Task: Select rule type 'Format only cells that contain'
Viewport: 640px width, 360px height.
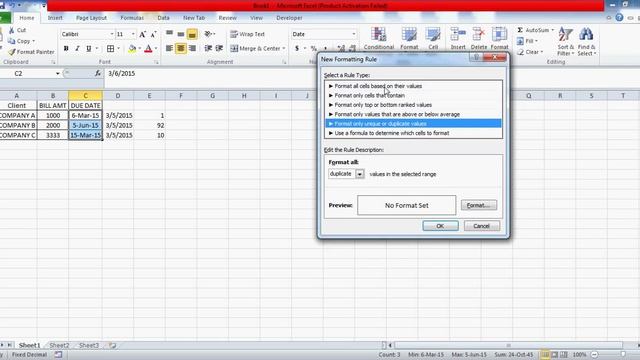Action: pyautogui.click(x=413, y=96)
